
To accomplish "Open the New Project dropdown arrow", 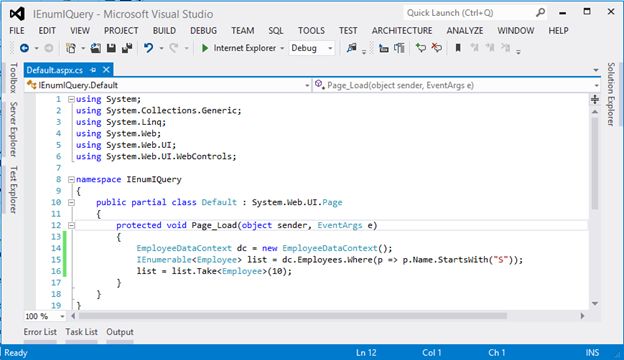I will (x=83, y=49).
